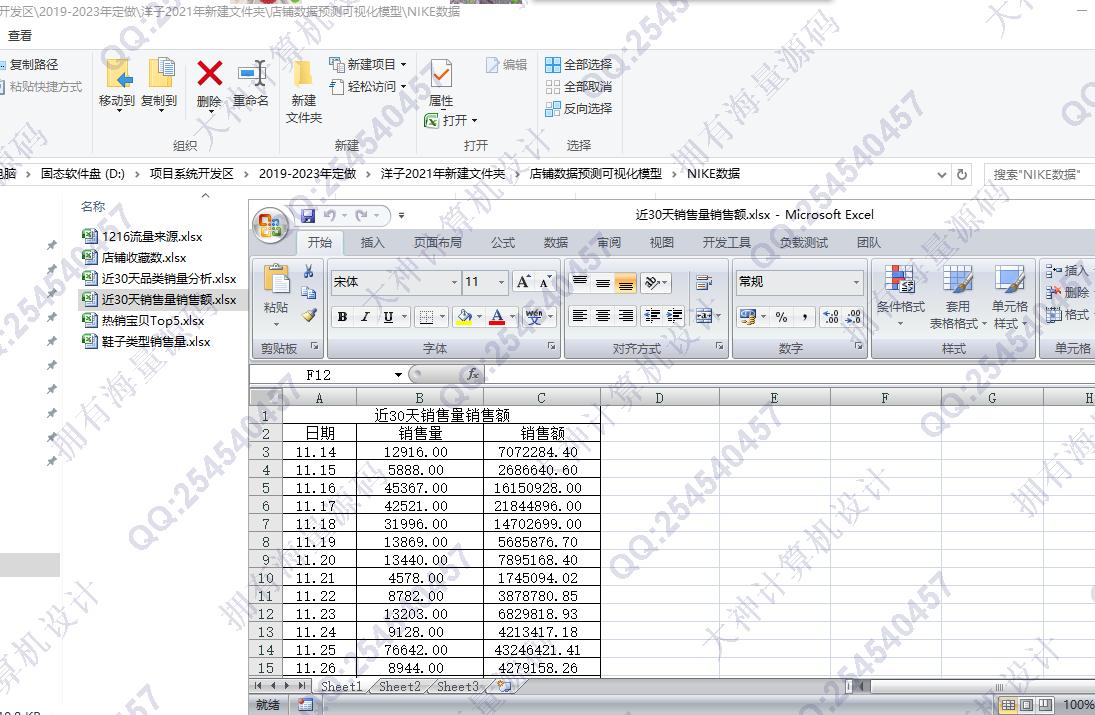Save the workbook via quick access toolbar

tap(308, 216)
